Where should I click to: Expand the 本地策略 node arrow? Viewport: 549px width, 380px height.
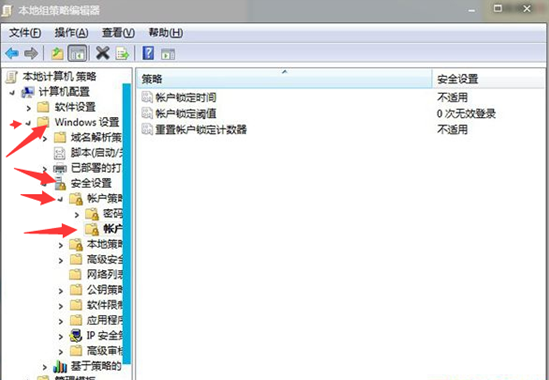coord(61,245)
